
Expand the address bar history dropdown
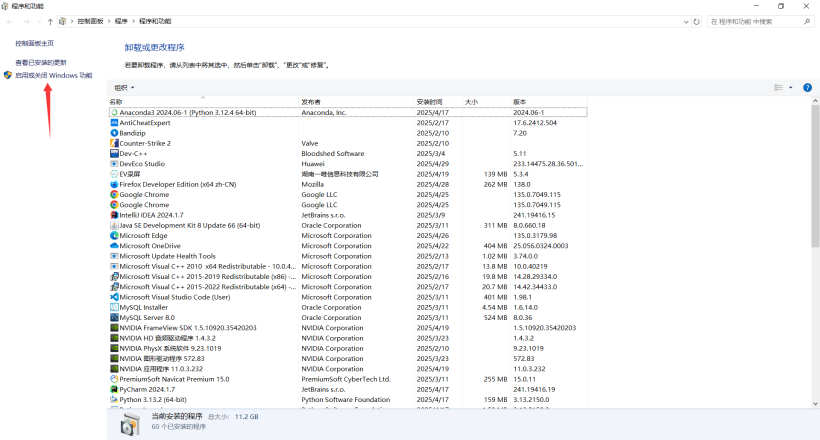coord(686,21)
